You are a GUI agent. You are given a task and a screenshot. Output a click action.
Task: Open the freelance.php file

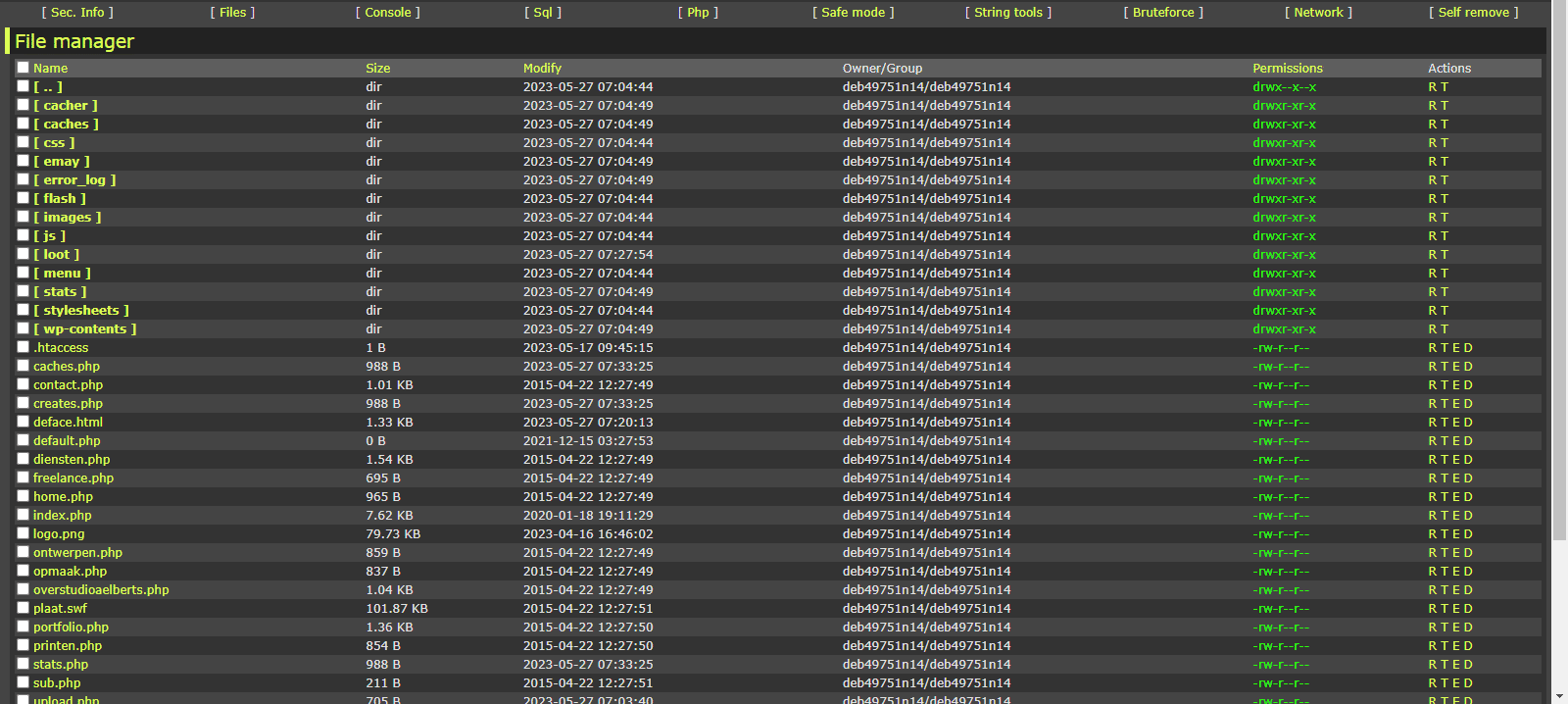[x=73, y=478]
